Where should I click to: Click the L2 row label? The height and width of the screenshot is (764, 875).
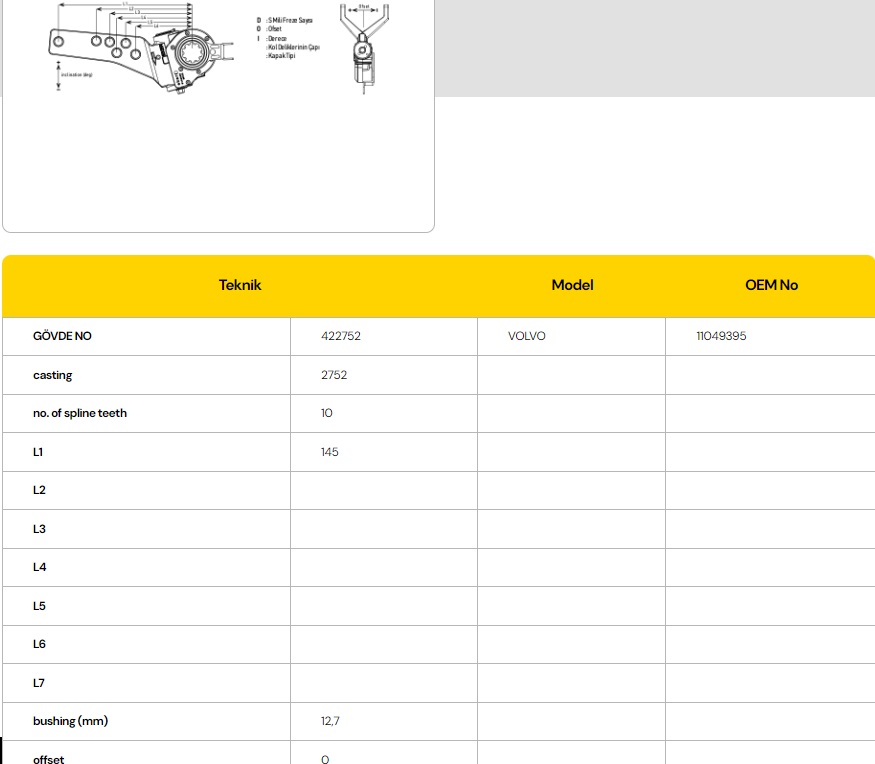(x=39, y=490)
